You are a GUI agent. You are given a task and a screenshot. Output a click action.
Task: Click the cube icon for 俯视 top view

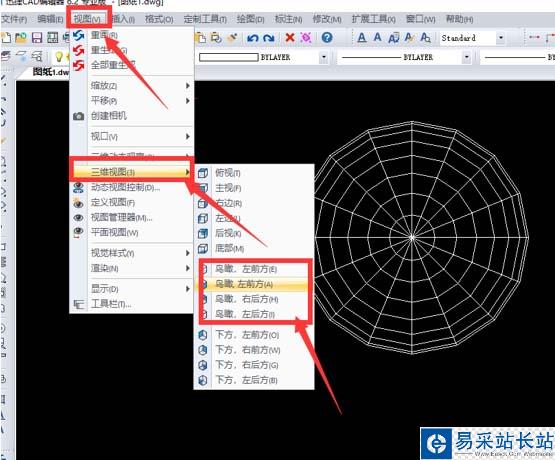coord(202,173)
